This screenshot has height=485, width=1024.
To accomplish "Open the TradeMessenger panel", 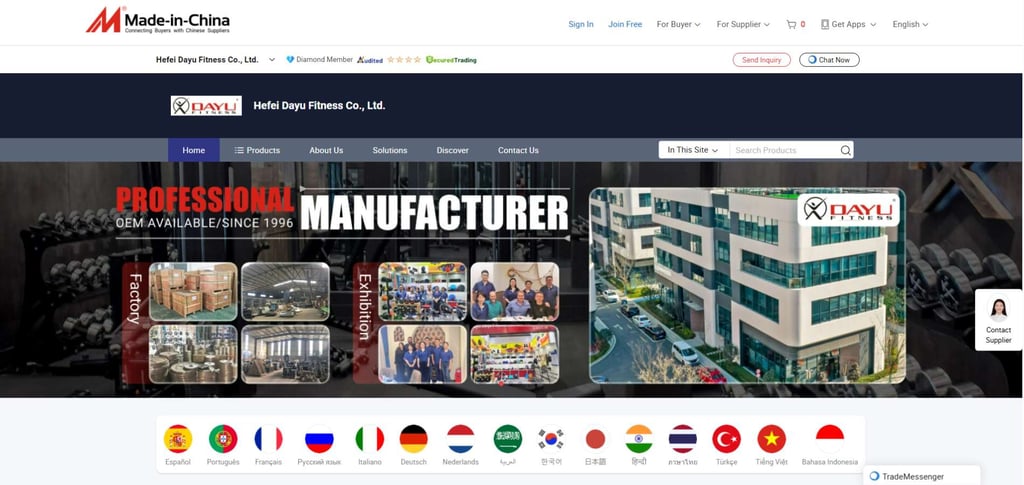I will 921,476.
